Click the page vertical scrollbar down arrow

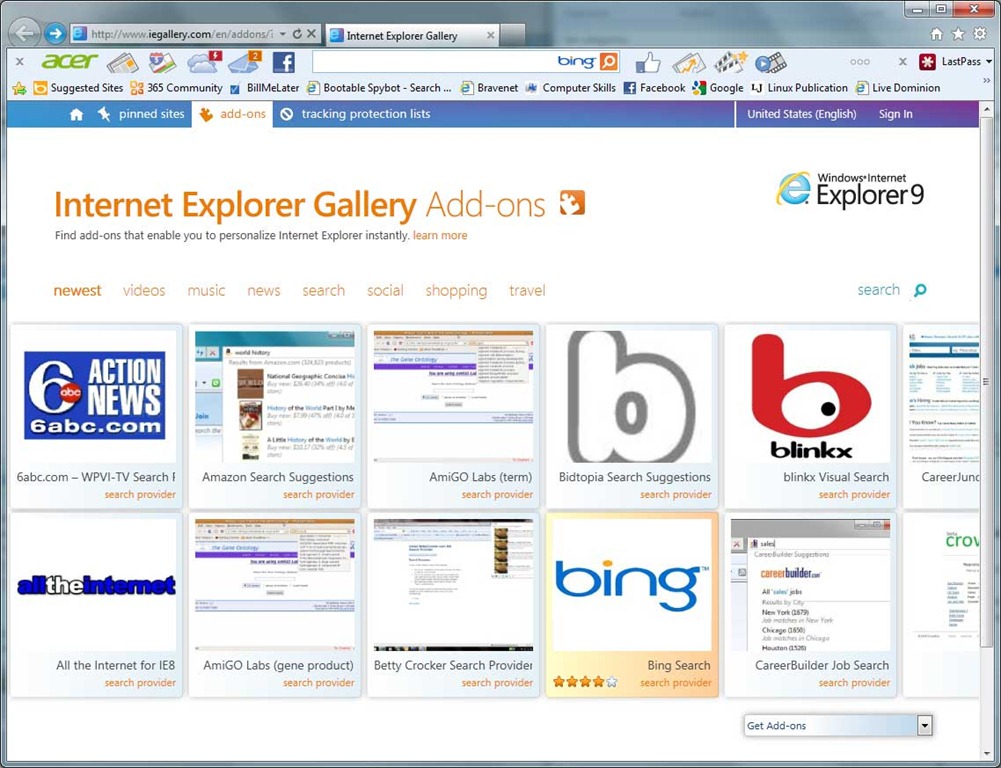[987, 753]
